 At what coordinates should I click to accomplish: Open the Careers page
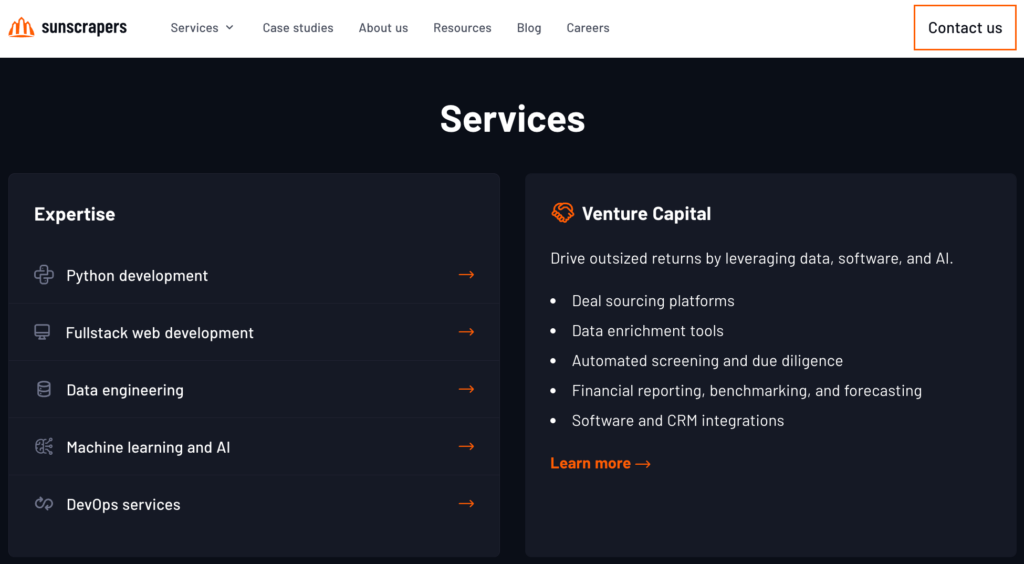588,27
